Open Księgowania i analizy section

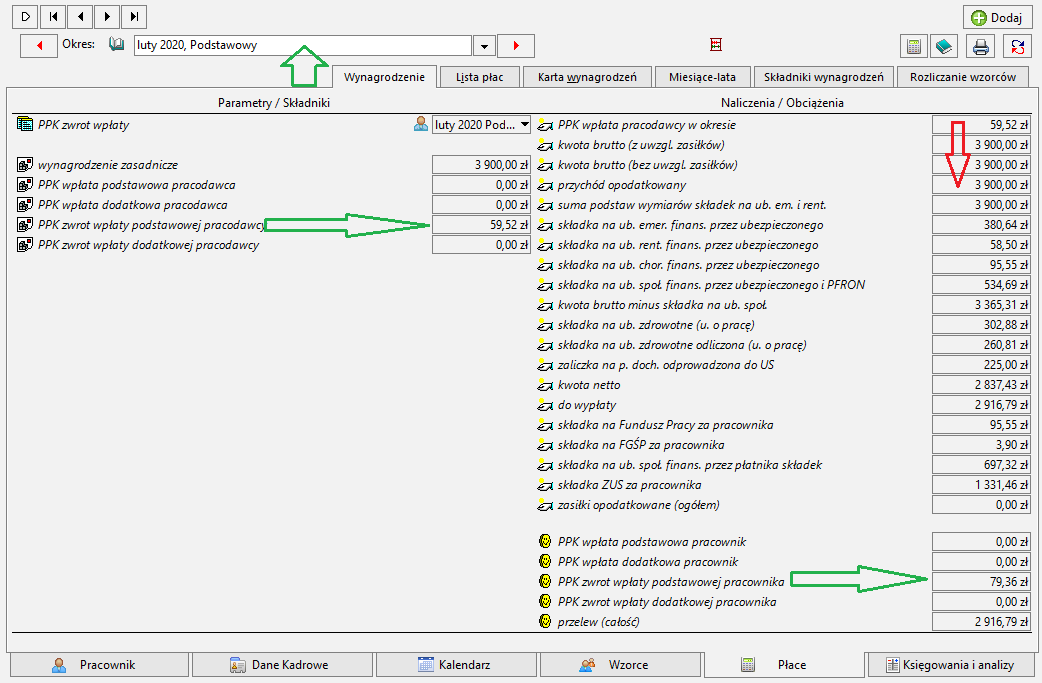(x=951, y=664)
